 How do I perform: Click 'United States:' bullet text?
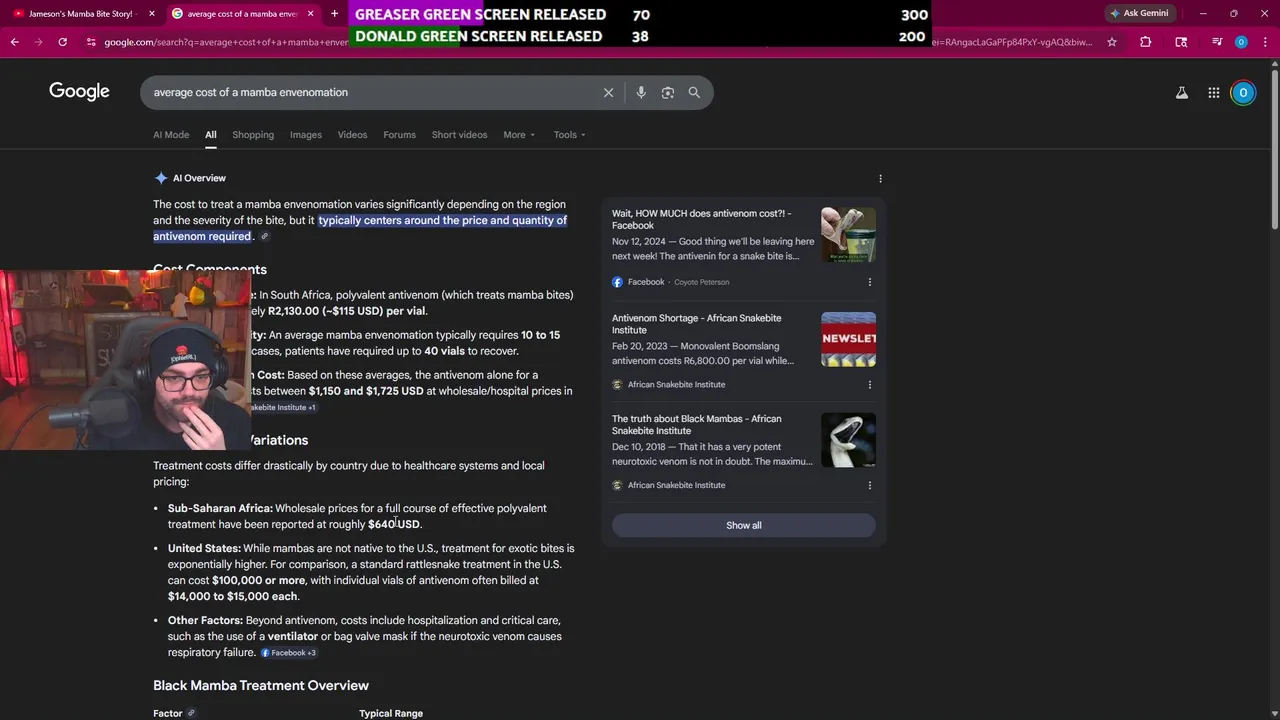click(204, 548)
